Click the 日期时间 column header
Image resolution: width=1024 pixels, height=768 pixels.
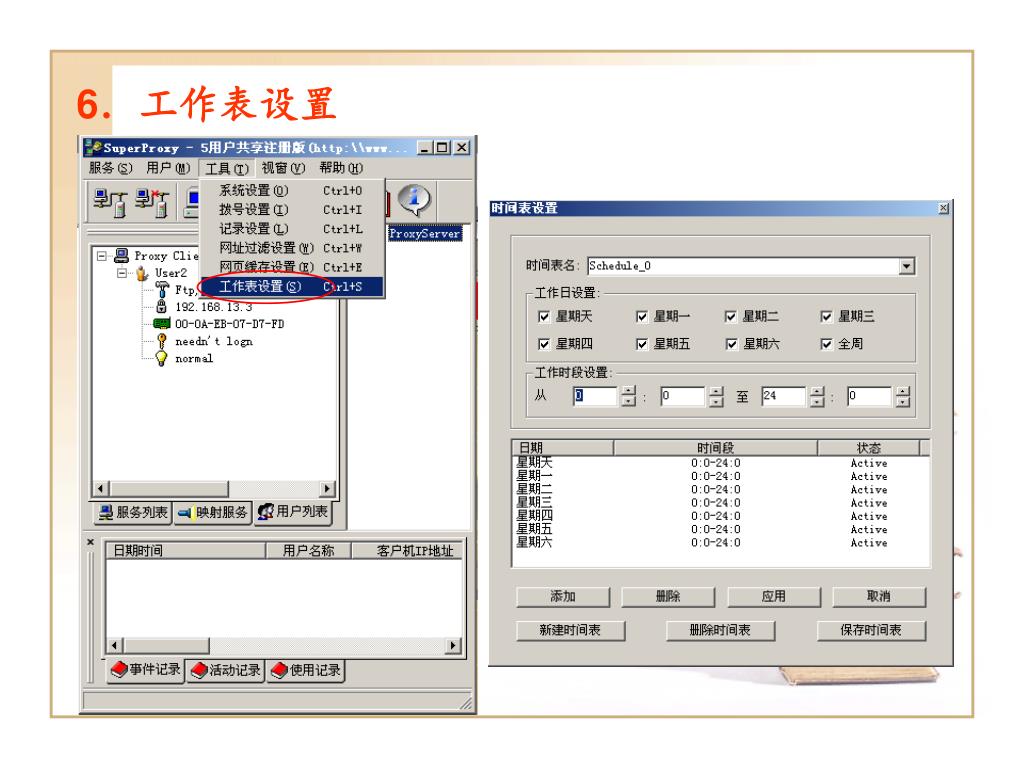tap(185, 551)
